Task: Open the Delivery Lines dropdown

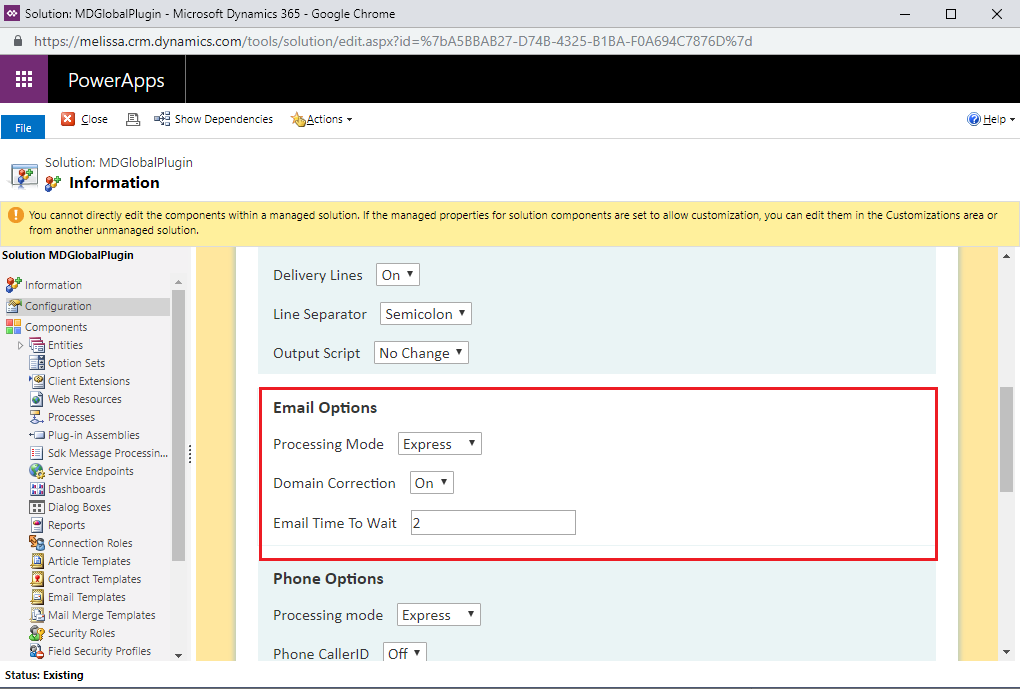Action: [x=397, y=275]
